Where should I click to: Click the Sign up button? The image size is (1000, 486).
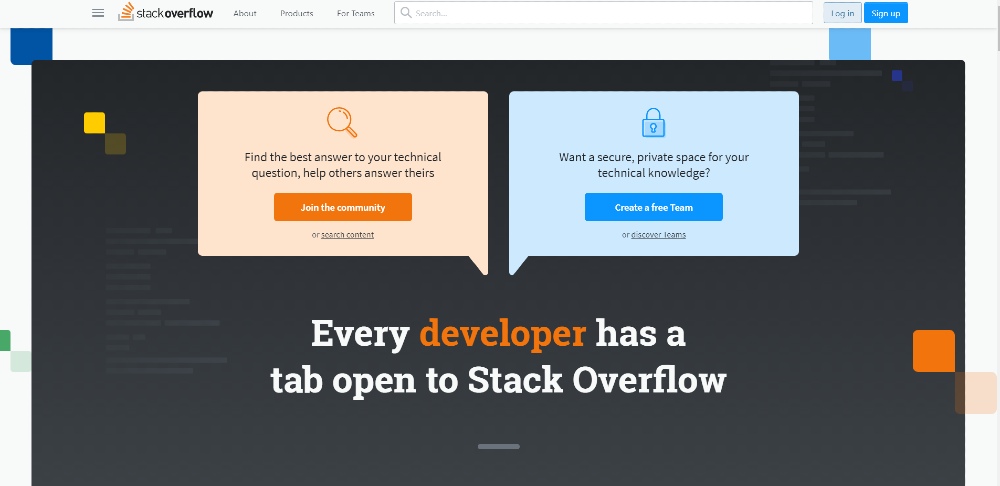pos(886,13)
